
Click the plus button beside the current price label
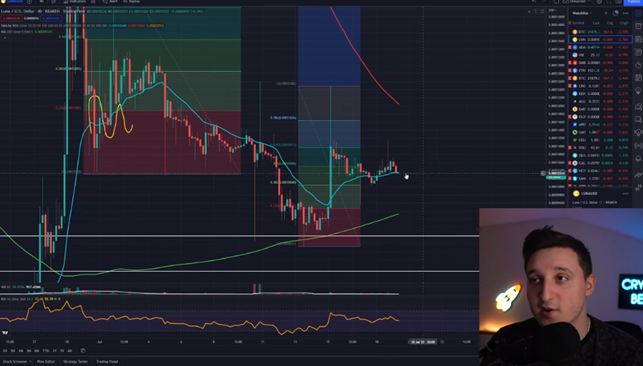click(x=543, y=173)
